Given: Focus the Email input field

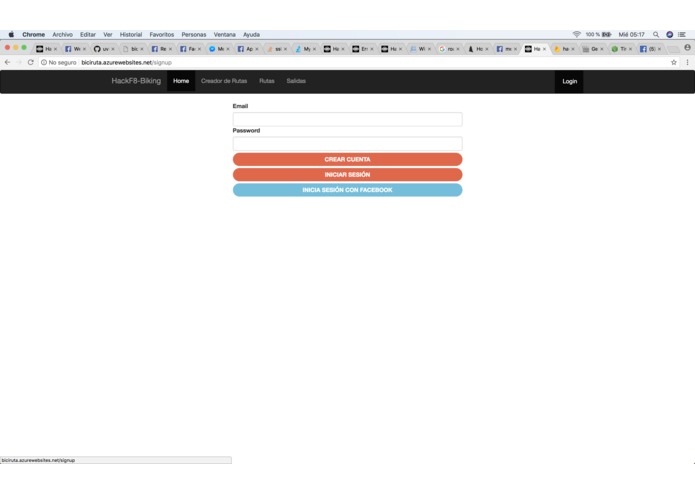Looking at the screenshot, I should 348,119.
